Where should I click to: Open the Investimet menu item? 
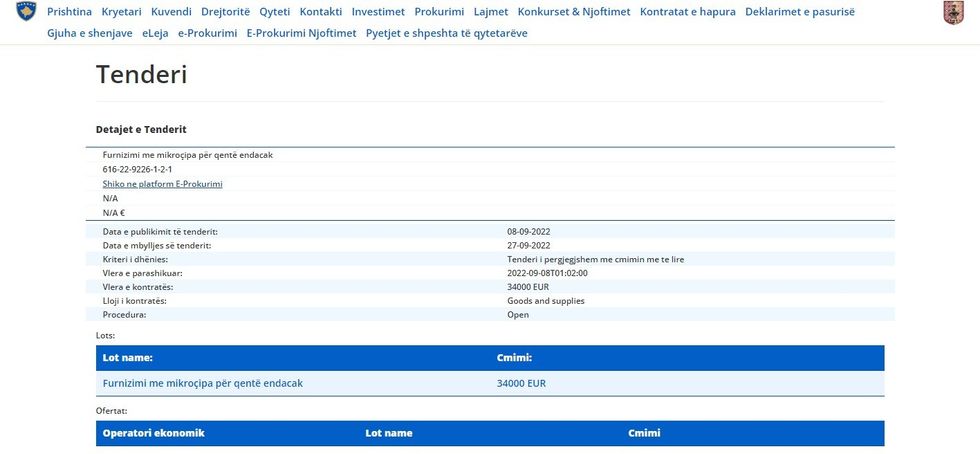coord(378,11)
